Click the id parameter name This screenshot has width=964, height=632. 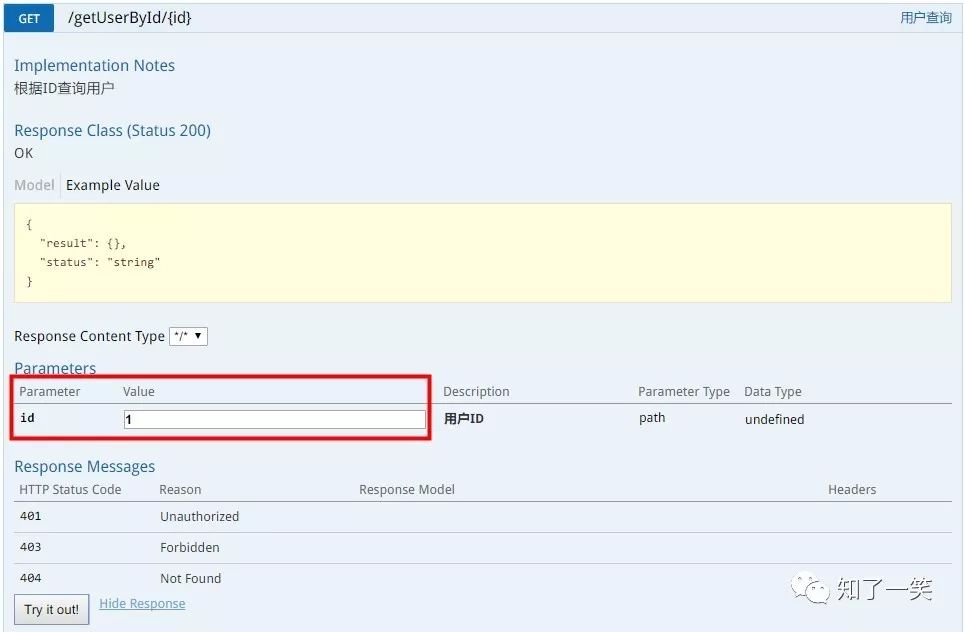(27, 418)
